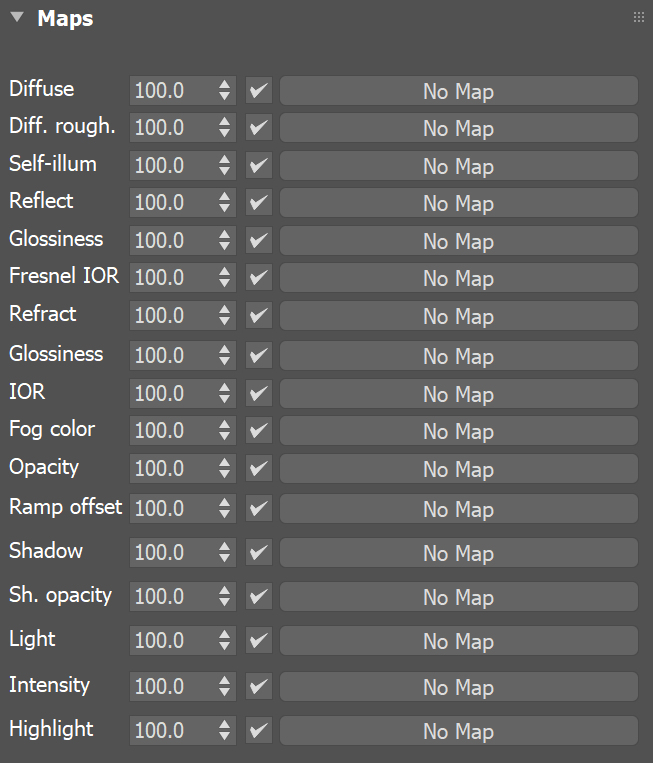This screenshot has height=763, width=653.
Task: Click Highlight No Map button
Action: coord(458,730)
